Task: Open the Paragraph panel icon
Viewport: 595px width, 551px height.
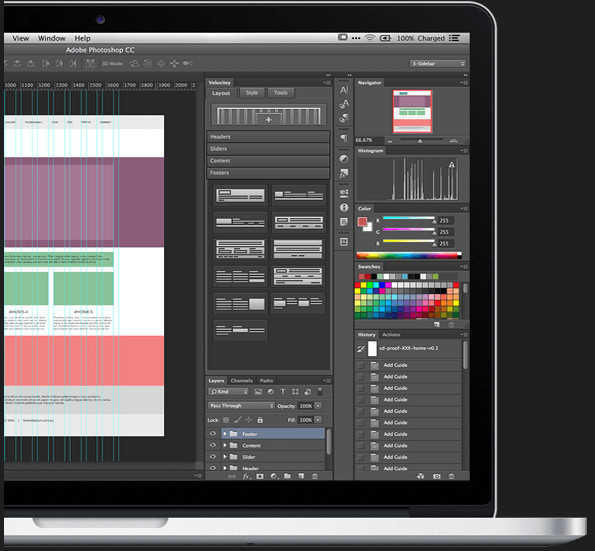Action: (x=344, y=138)
